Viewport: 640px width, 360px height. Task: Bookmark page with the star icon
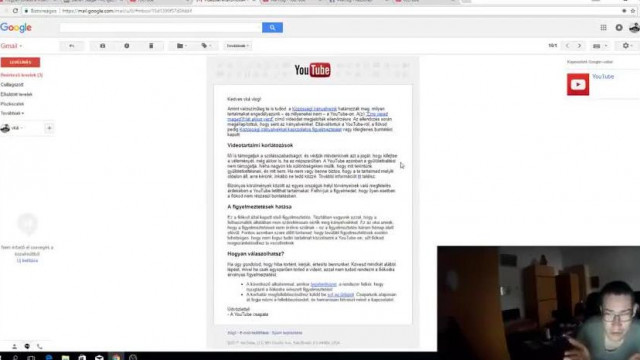[633, 11]
